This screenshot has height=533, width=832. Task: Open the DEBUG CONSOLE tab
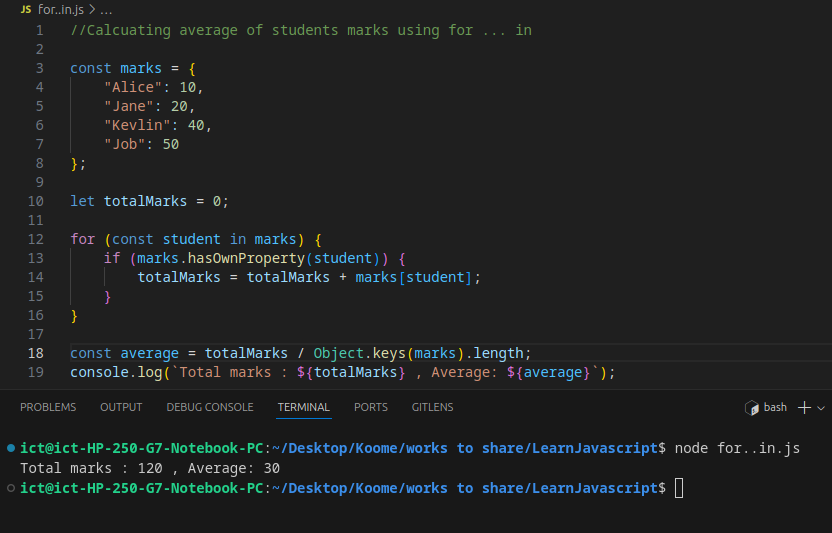pos(210,407)
